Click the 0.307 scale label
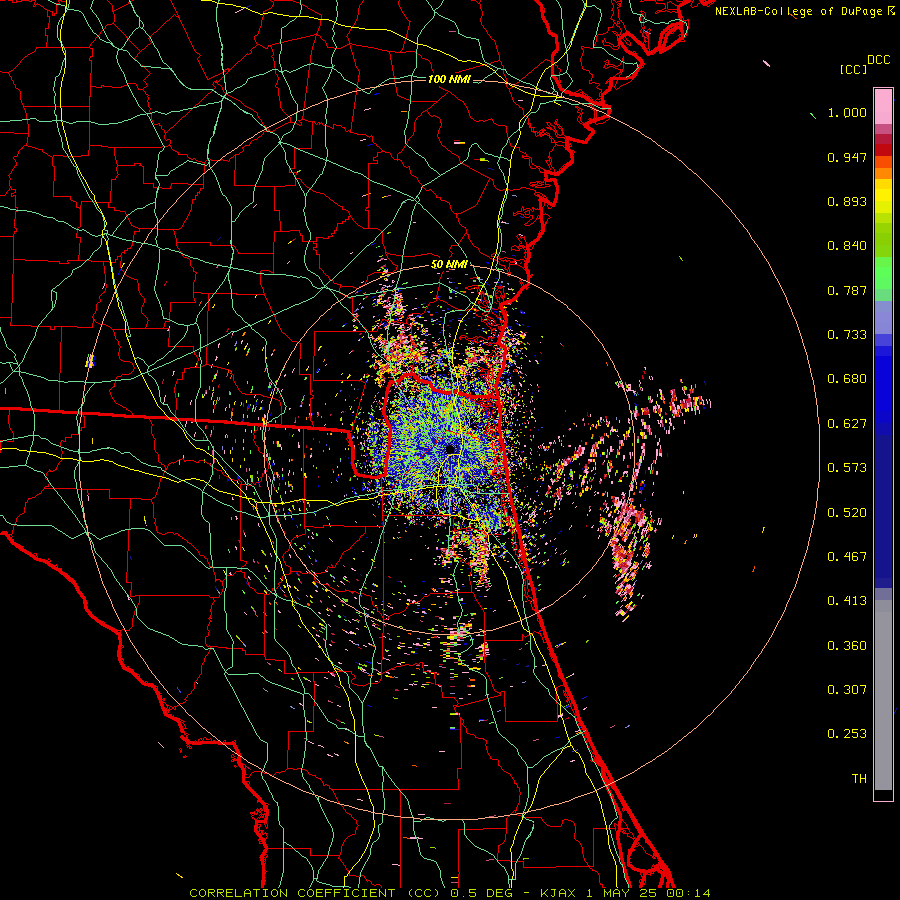This screenshot has height=900, width=900. tap(847, 690)
